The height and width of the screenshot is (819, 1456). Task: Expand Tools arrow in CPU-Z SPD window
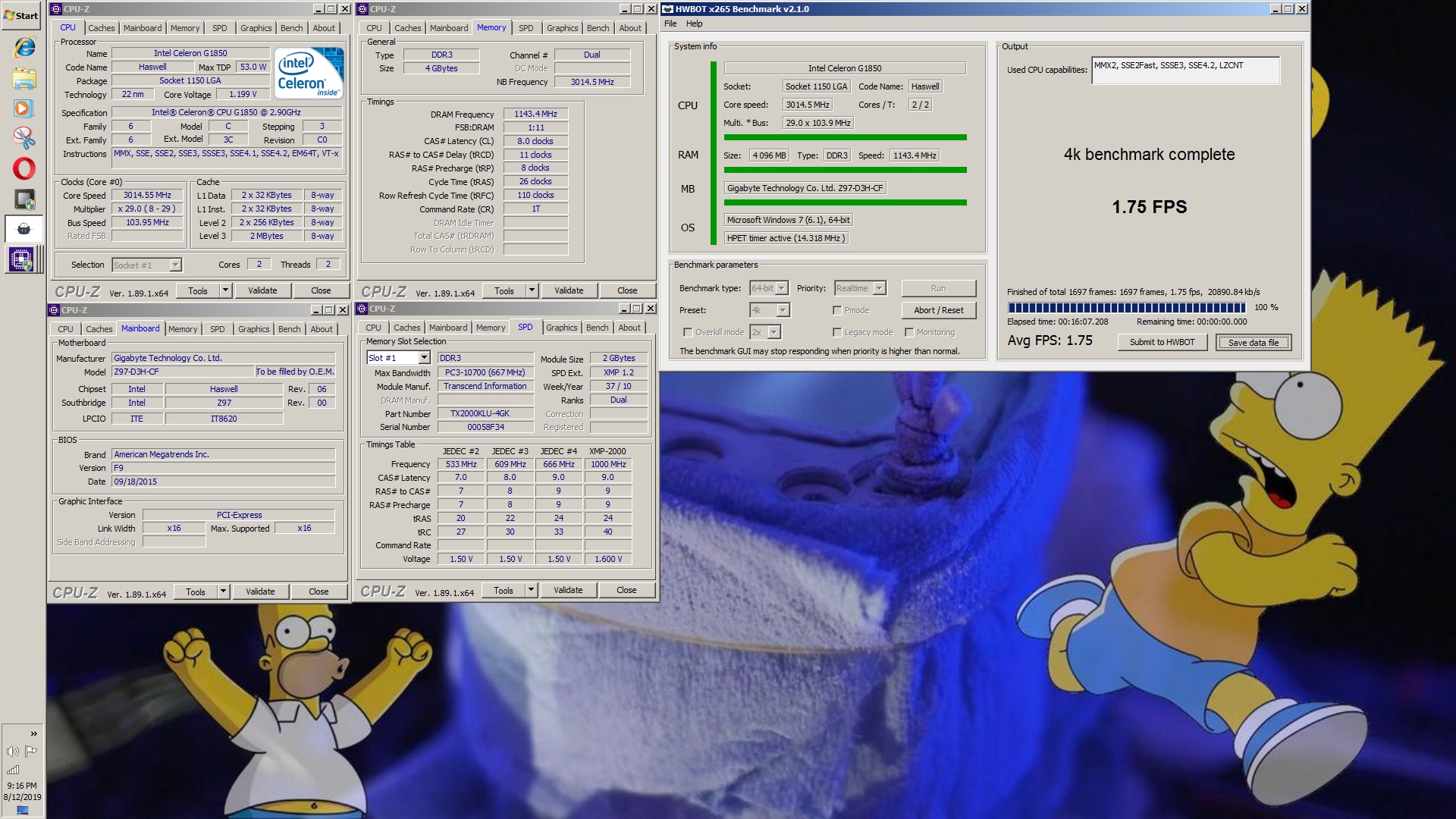pyautogui.click(x=531, y=590)
